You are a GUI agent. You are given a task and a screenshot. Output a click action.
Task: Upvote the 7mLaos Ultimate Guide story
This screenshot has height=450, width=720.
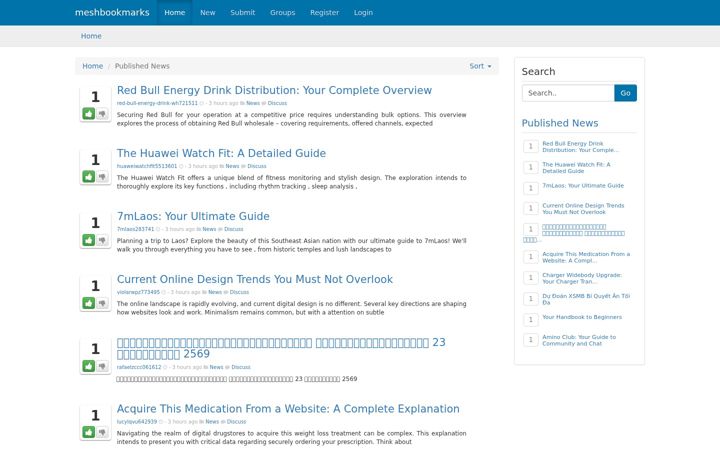[89, 240]
